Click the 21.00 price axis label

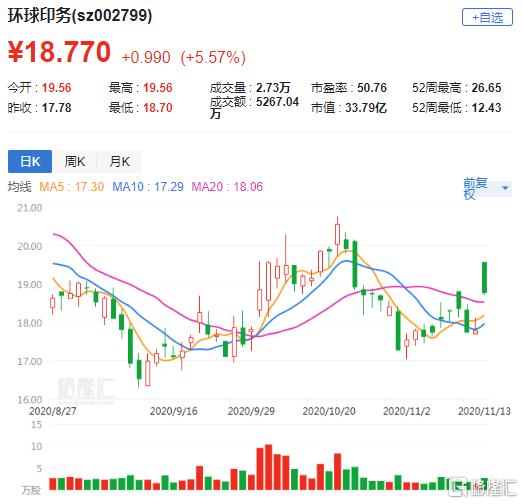coord(30,208)
